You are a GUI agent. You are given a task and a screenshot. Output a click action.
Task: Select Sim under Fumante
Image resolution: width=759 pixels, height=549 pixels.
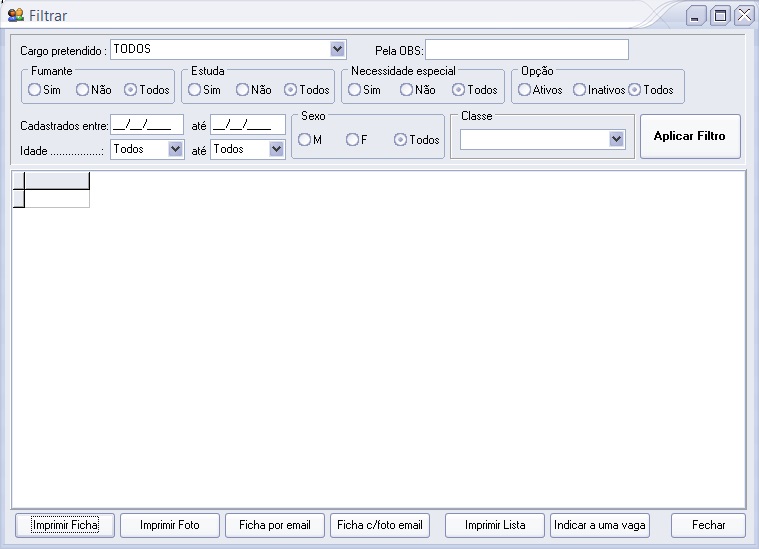click(x=35, y=90)
